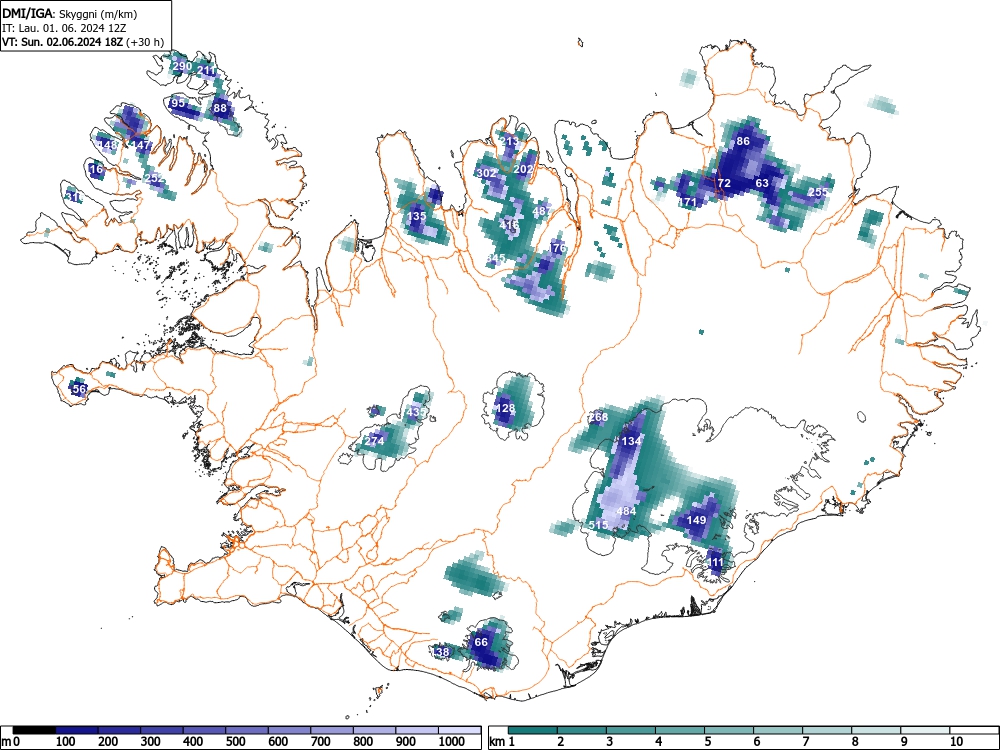
Task: Select the map value 134
Action: coord(631,441)
